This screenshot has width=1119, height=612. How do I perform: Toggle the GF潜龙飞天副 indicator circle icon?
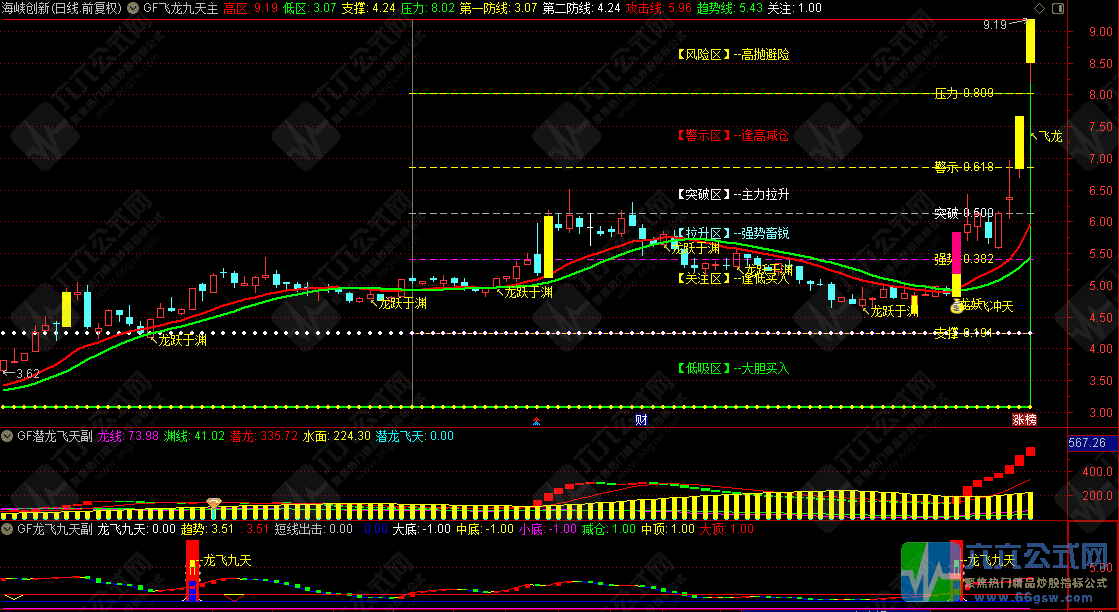pos(7,436)
